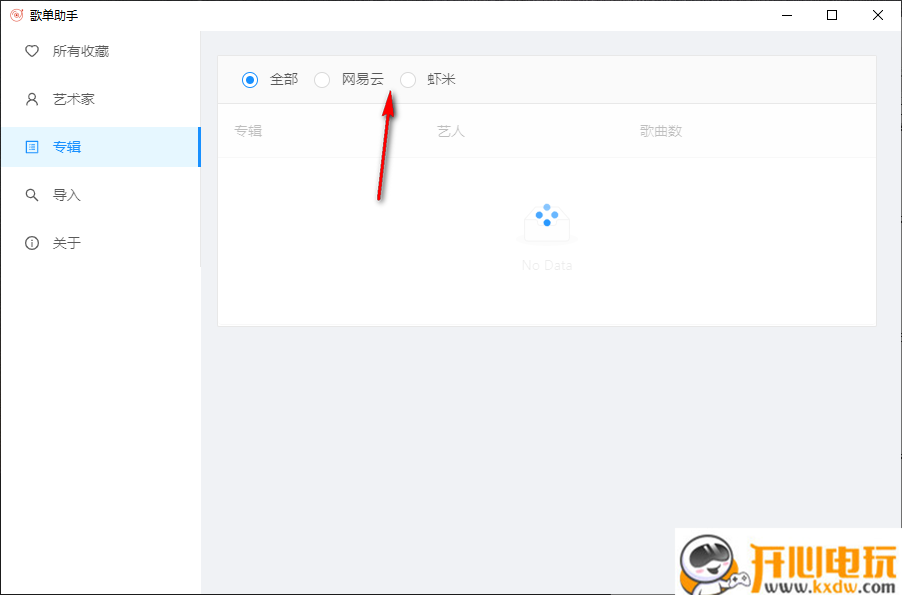Click the No Data box illustration

click(546, 222)
